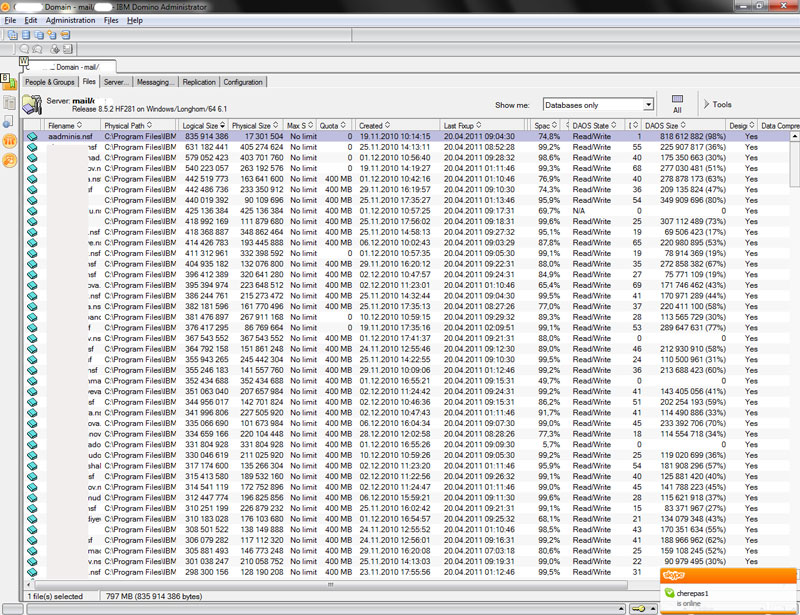This screenshot has height=615, width=800.
Task: Click the N/A DAOS State cell
Action: pyautogui.click(x=579, y=211)
